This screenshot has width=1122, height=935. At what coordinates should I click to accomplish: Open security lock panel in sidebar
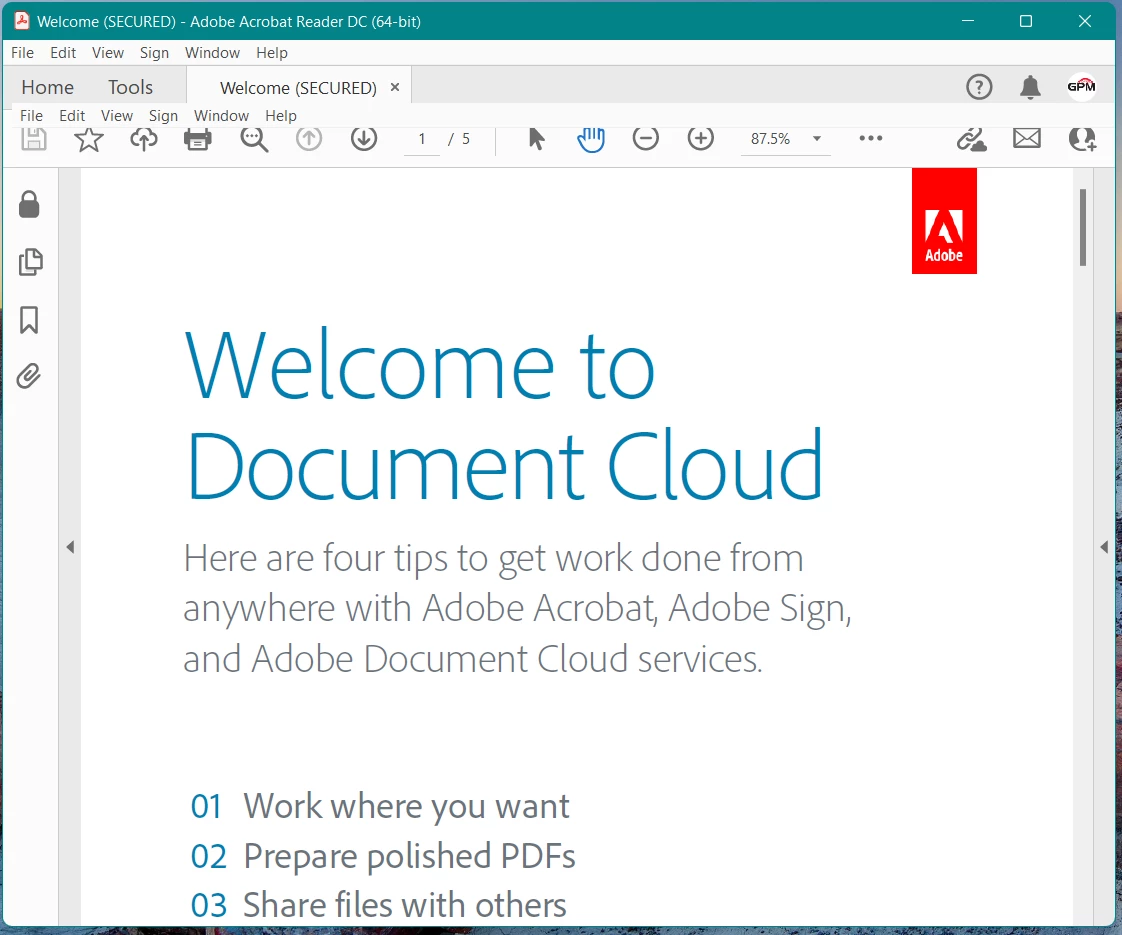tap(29, 205)
